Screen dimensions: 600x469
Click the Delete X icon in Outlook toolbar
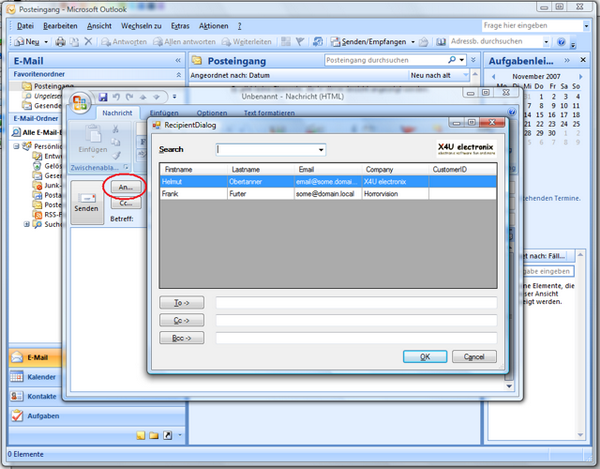tap(88, 41)
